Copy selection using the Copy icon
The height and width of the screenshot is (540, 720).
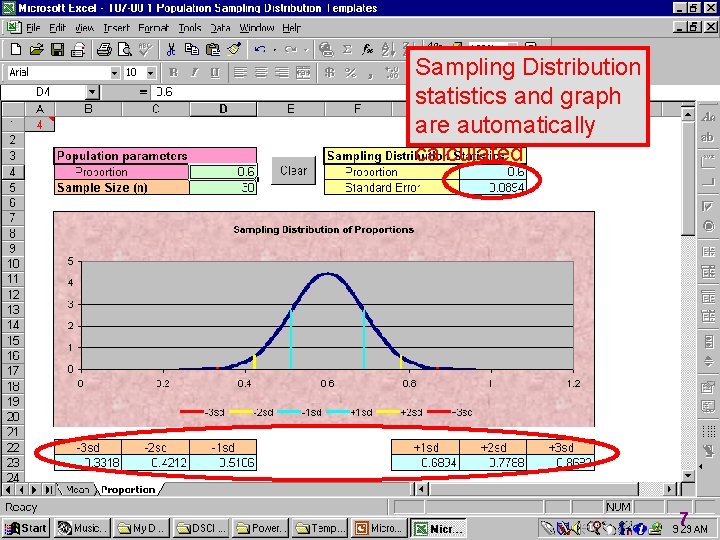191,49
